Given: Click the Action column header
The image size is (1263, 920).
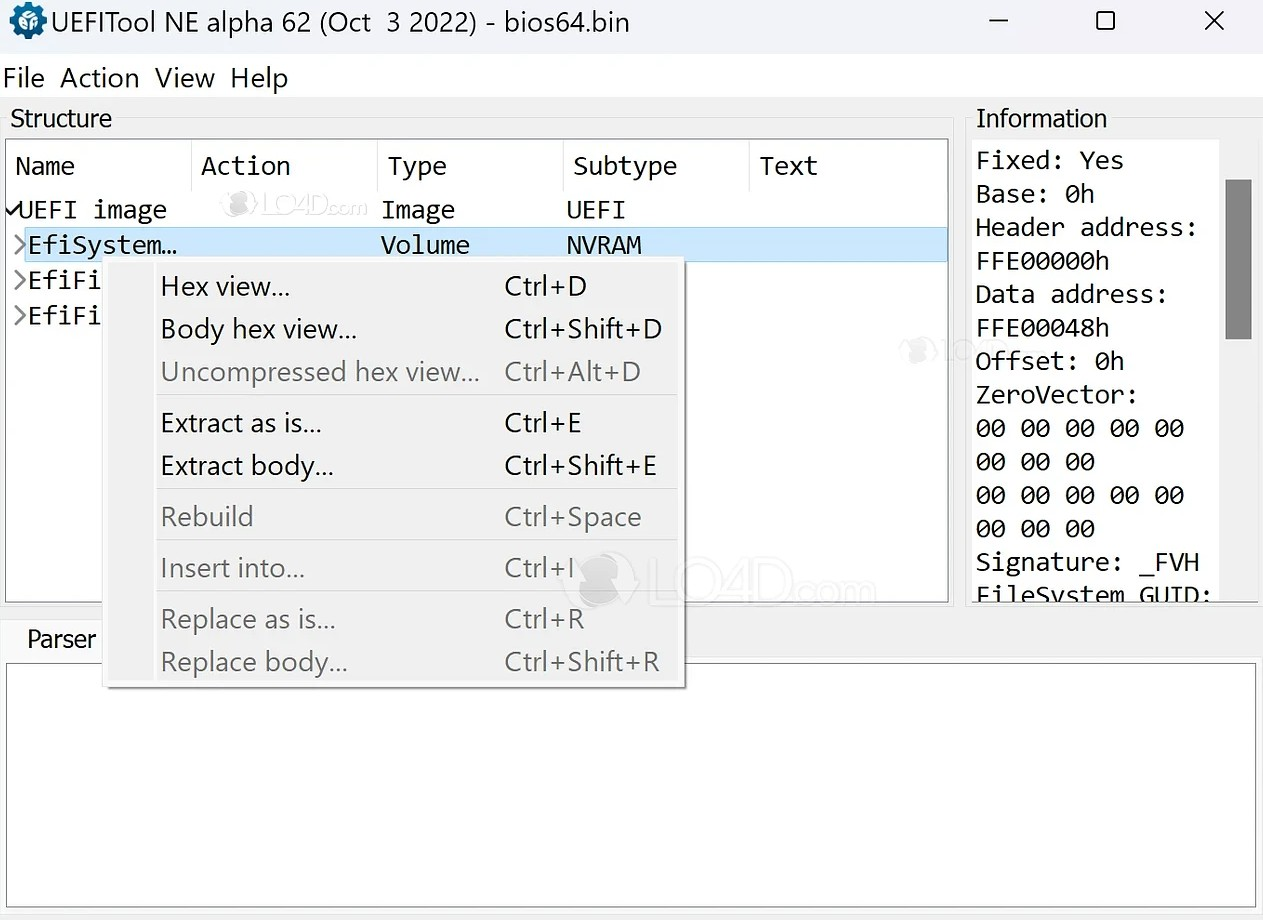Looking at the screenshot, I should [x=284, y=166].
